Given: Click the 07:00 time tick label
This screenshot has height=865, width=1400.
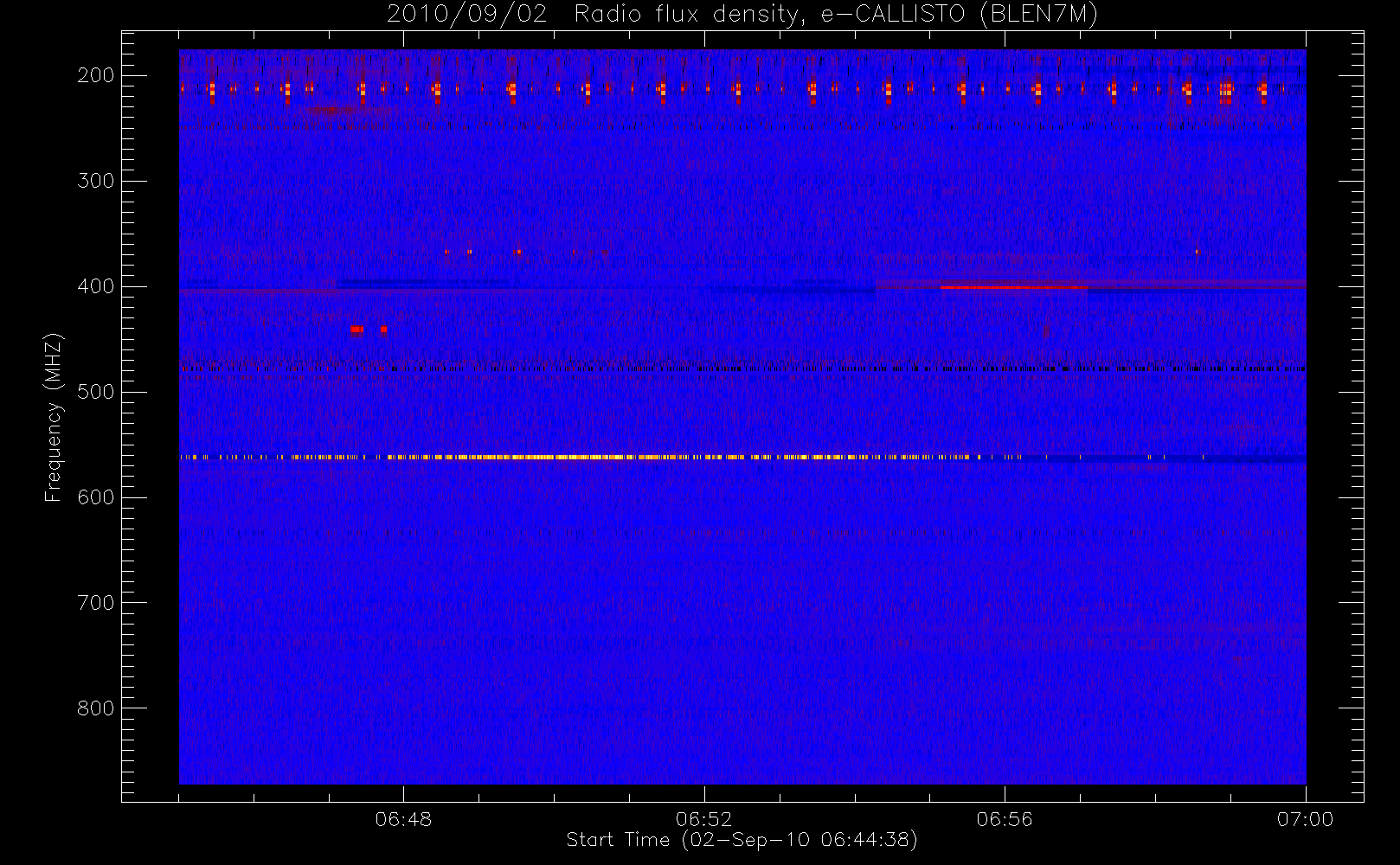Looking at the screenshot, I should tap(1305, 819).
